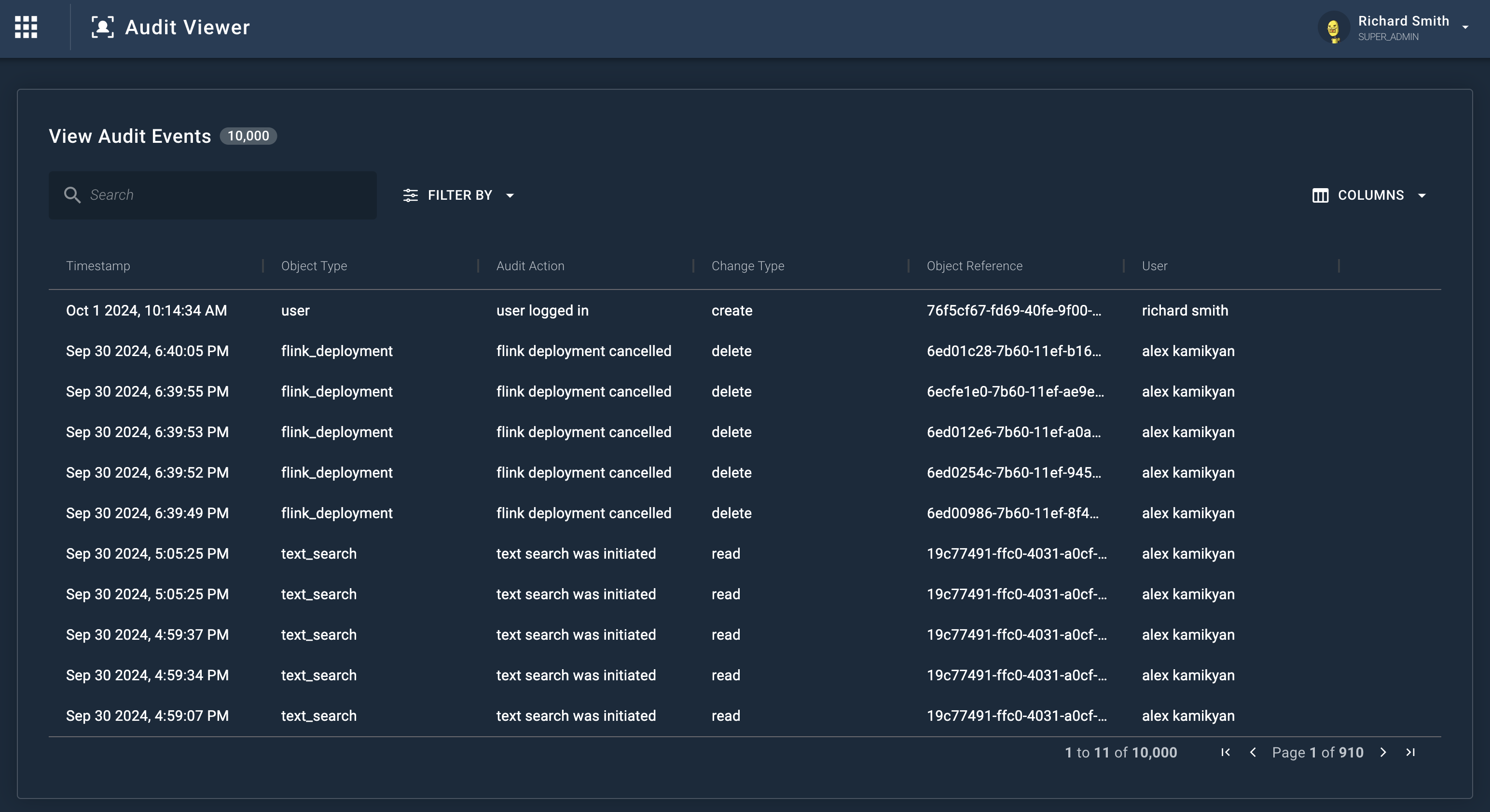Select the 'user logged in' event row
The image size is (1490, 812).
point(542,311)
